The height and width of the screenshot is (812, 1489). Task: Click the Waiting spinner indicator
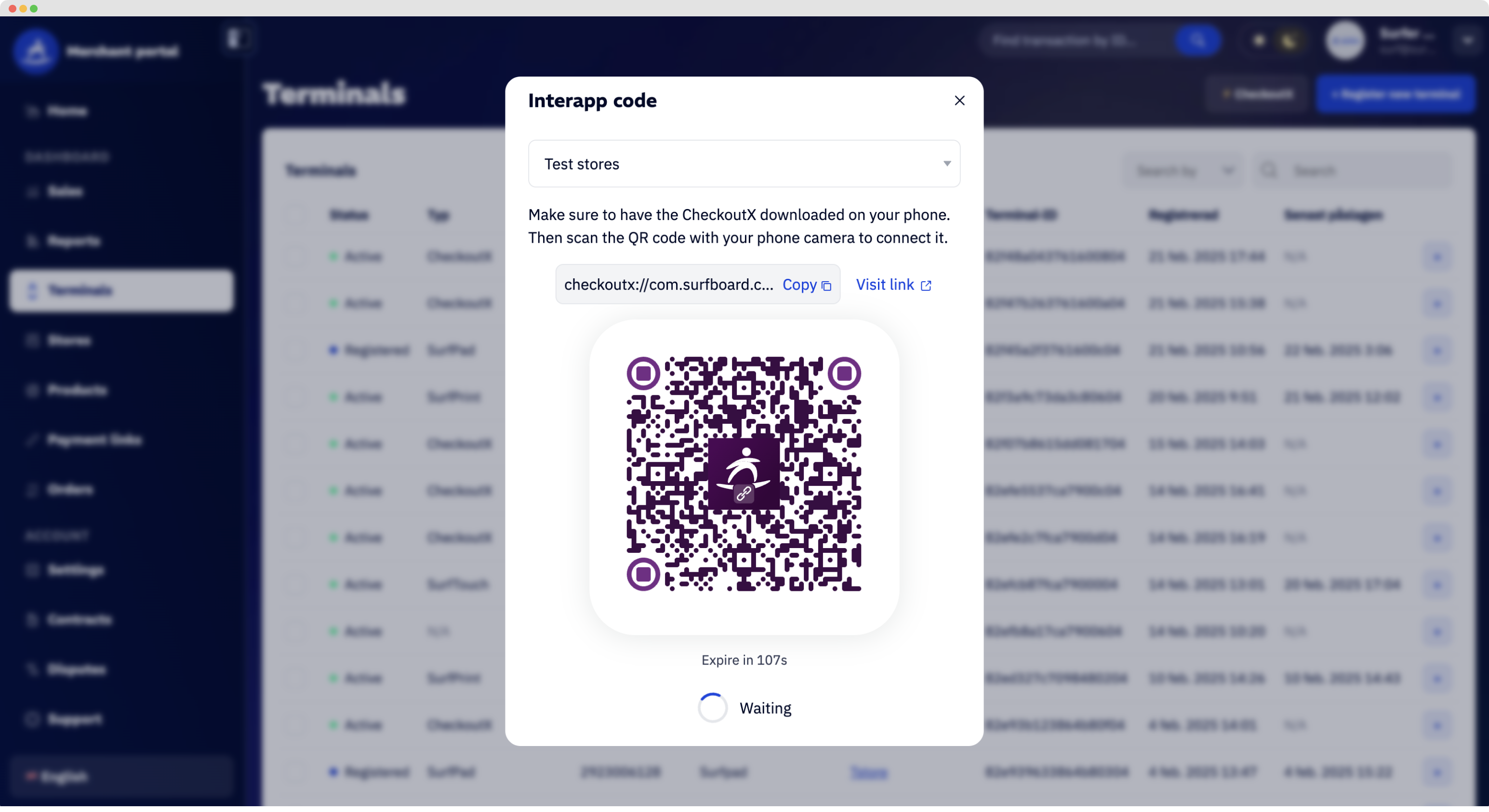(712, 707)
